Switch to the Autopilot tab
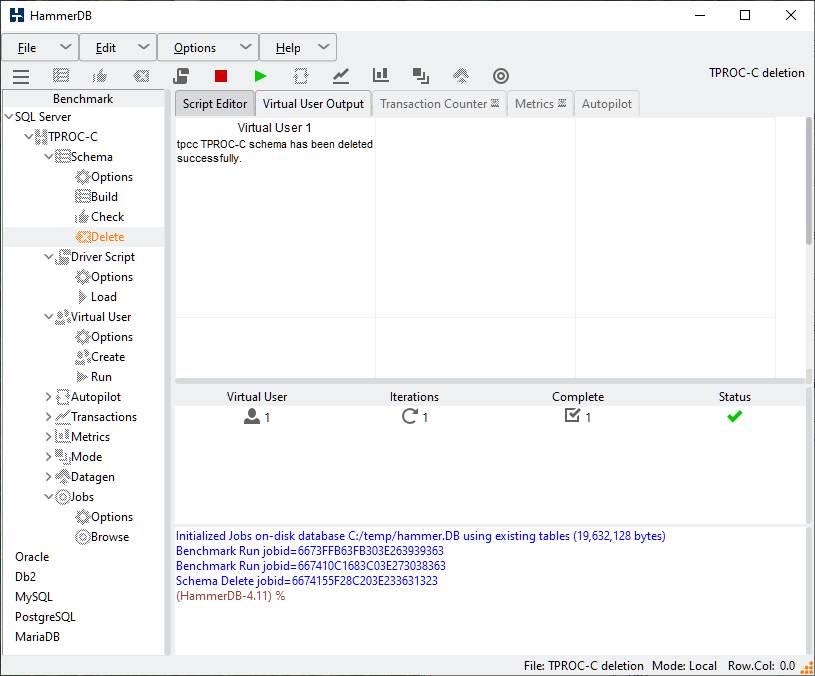Screen dimensions: 815x676 (x=607, y=104)
